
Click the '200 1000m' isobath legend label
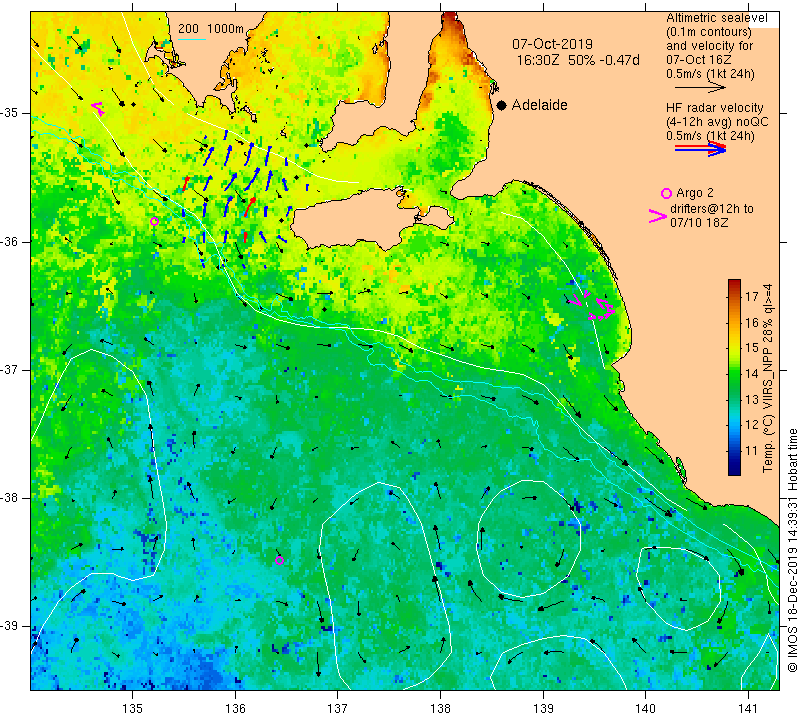coord(211,29)
